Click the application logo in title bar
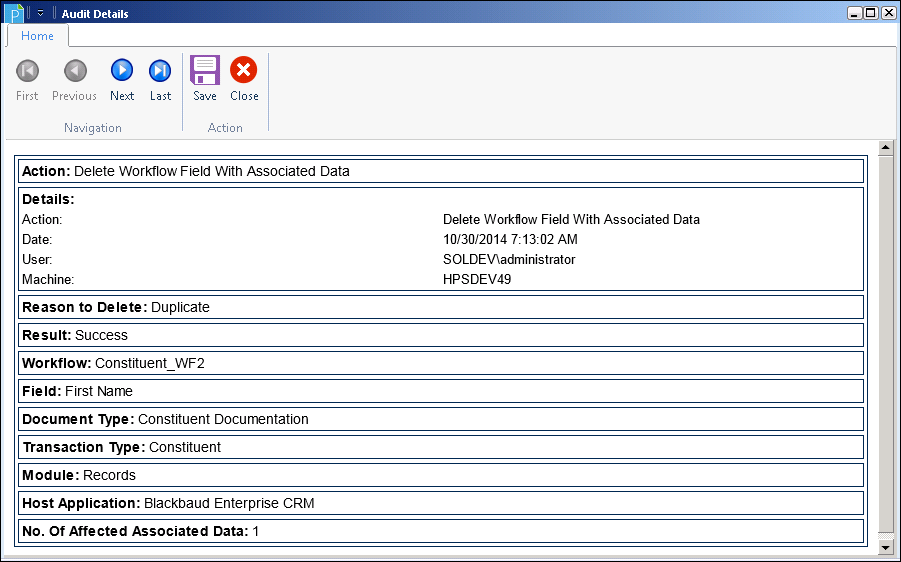901x562 pixels. (14, 13)
